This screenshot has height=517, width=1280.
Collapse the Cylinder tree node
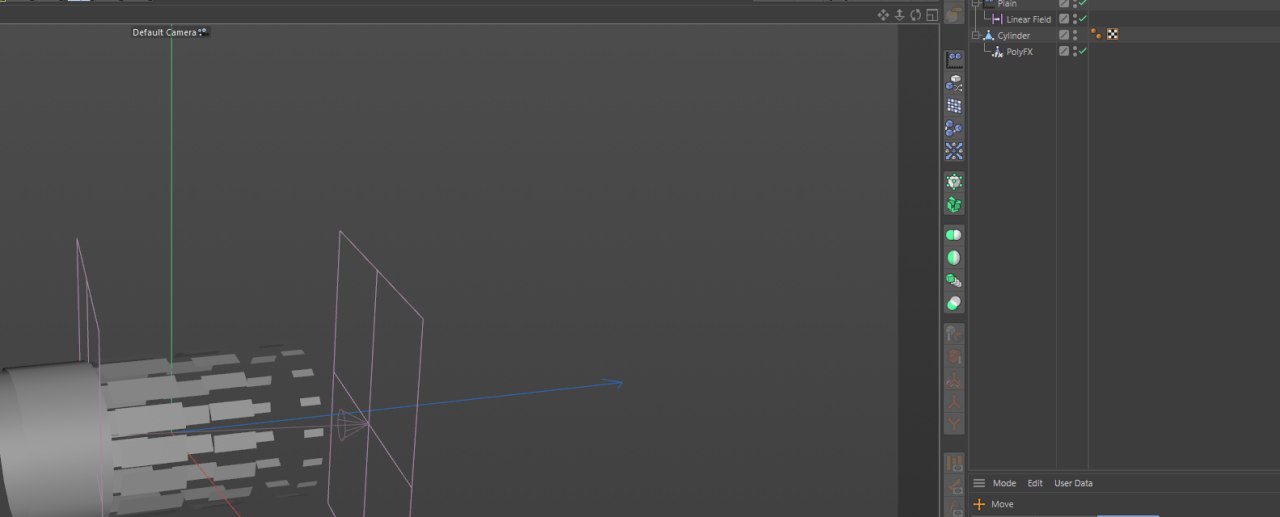(975, 35)
